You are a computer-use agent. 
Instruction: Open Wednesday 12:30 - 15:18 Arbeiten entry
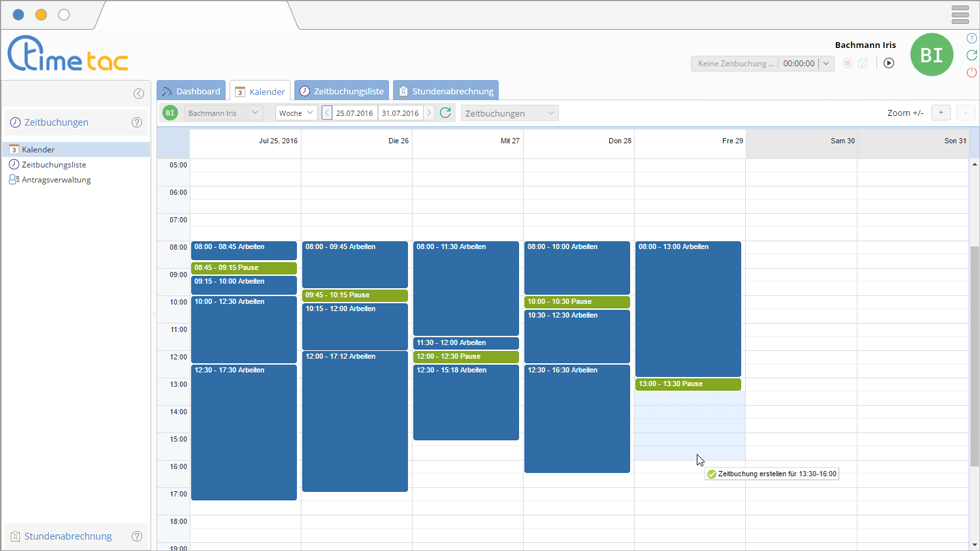[x=466, y=402]
